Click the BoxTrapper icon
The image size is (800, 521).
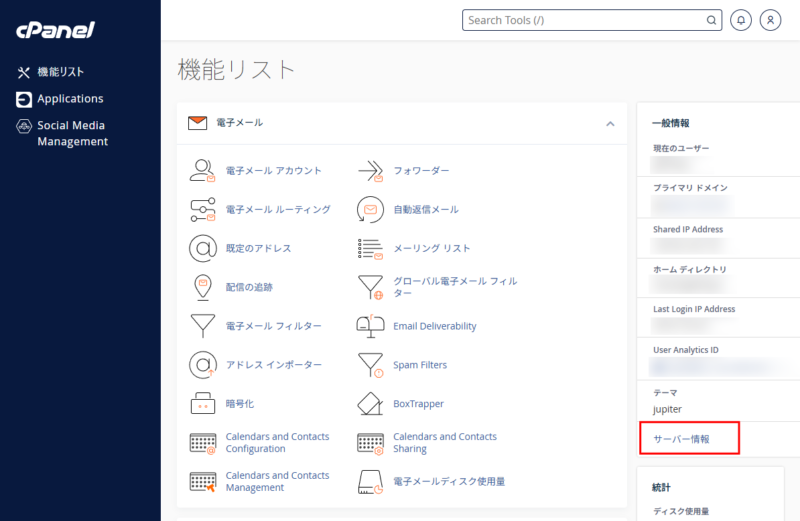pos(371,404)
